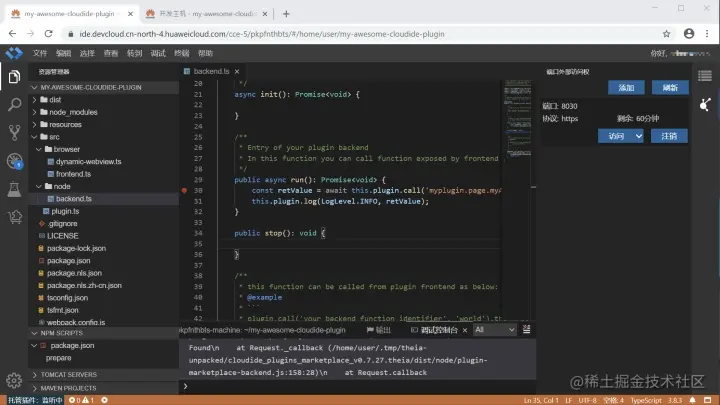This screenshot has width=720, height=405.
Task: Click the browser address bar URL
Action: tap(262, 34)
